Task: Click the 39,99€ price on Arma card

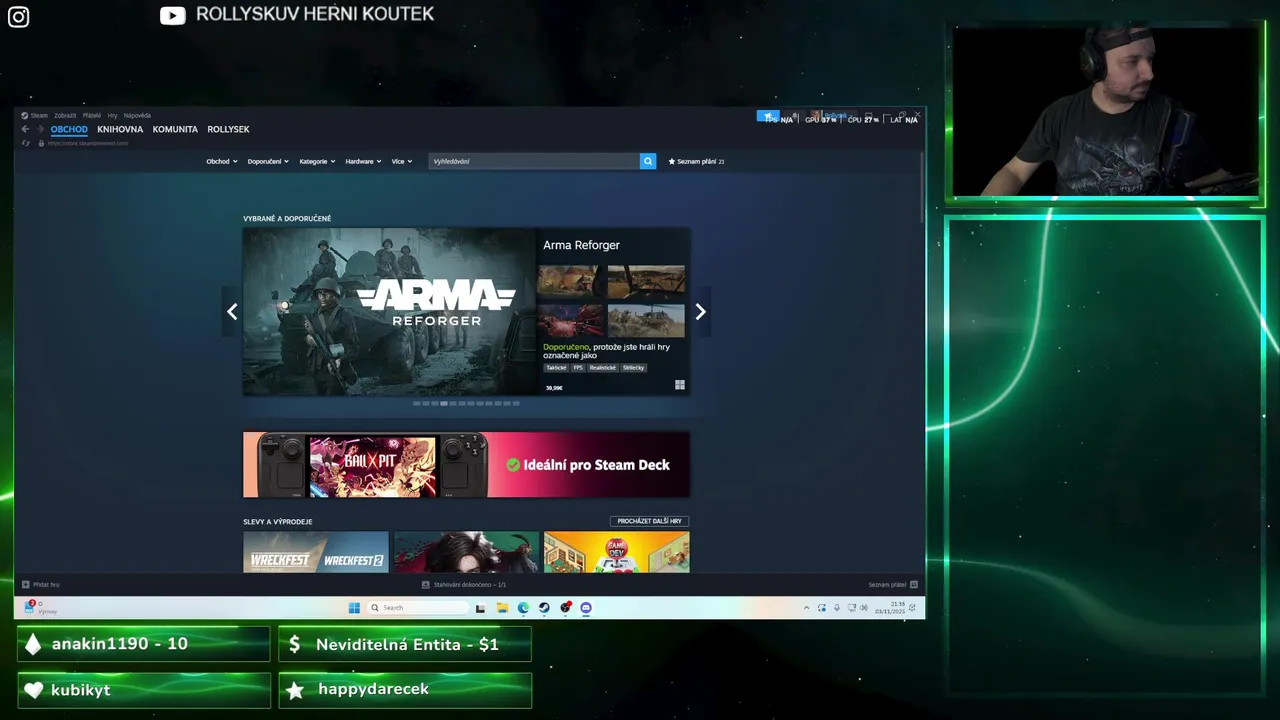Action: pyautogui.click(x=553, y=387)
